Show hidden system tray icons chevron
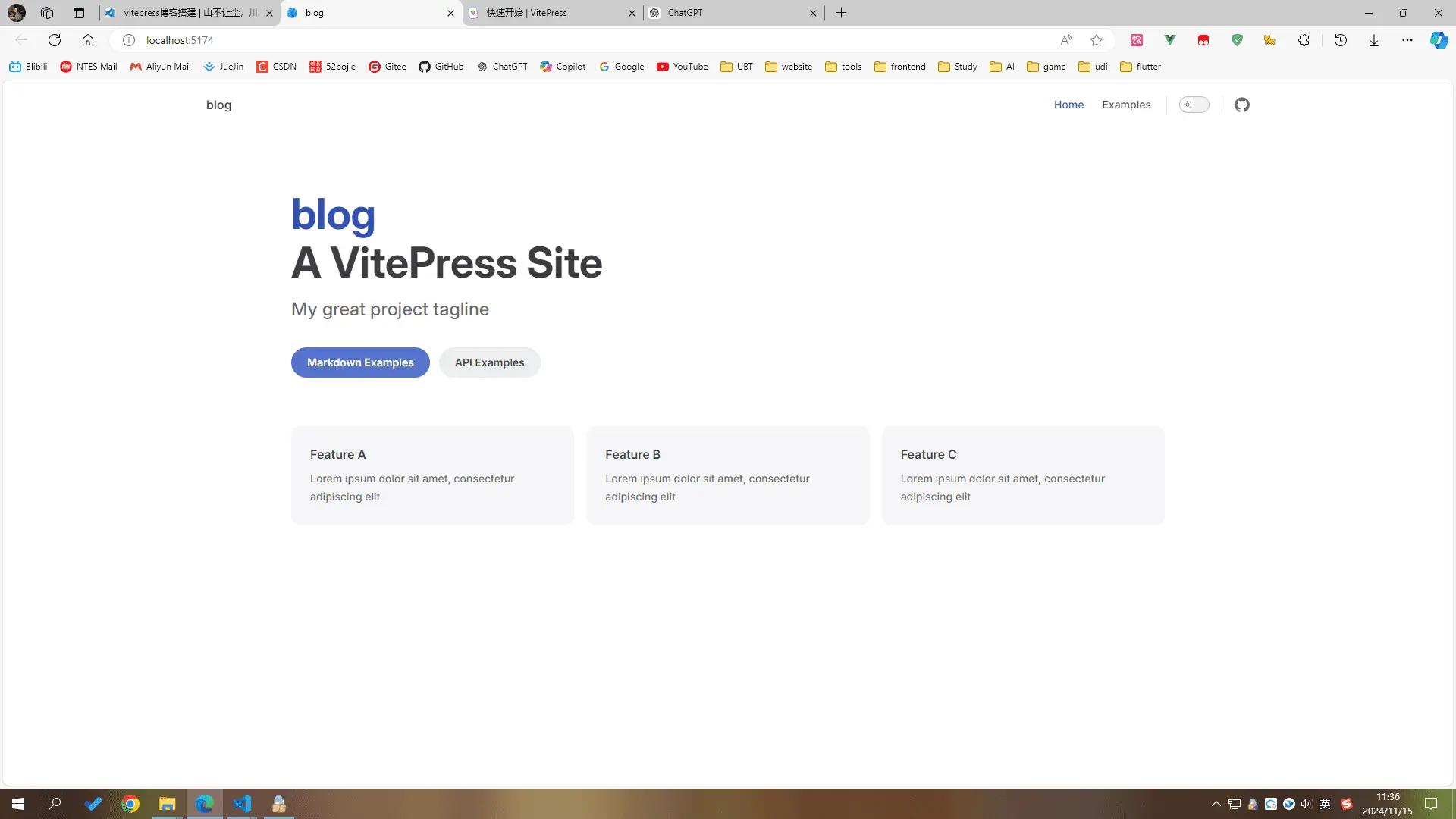This screenshot has height=819, width=1456. [x=1216, y=804]
